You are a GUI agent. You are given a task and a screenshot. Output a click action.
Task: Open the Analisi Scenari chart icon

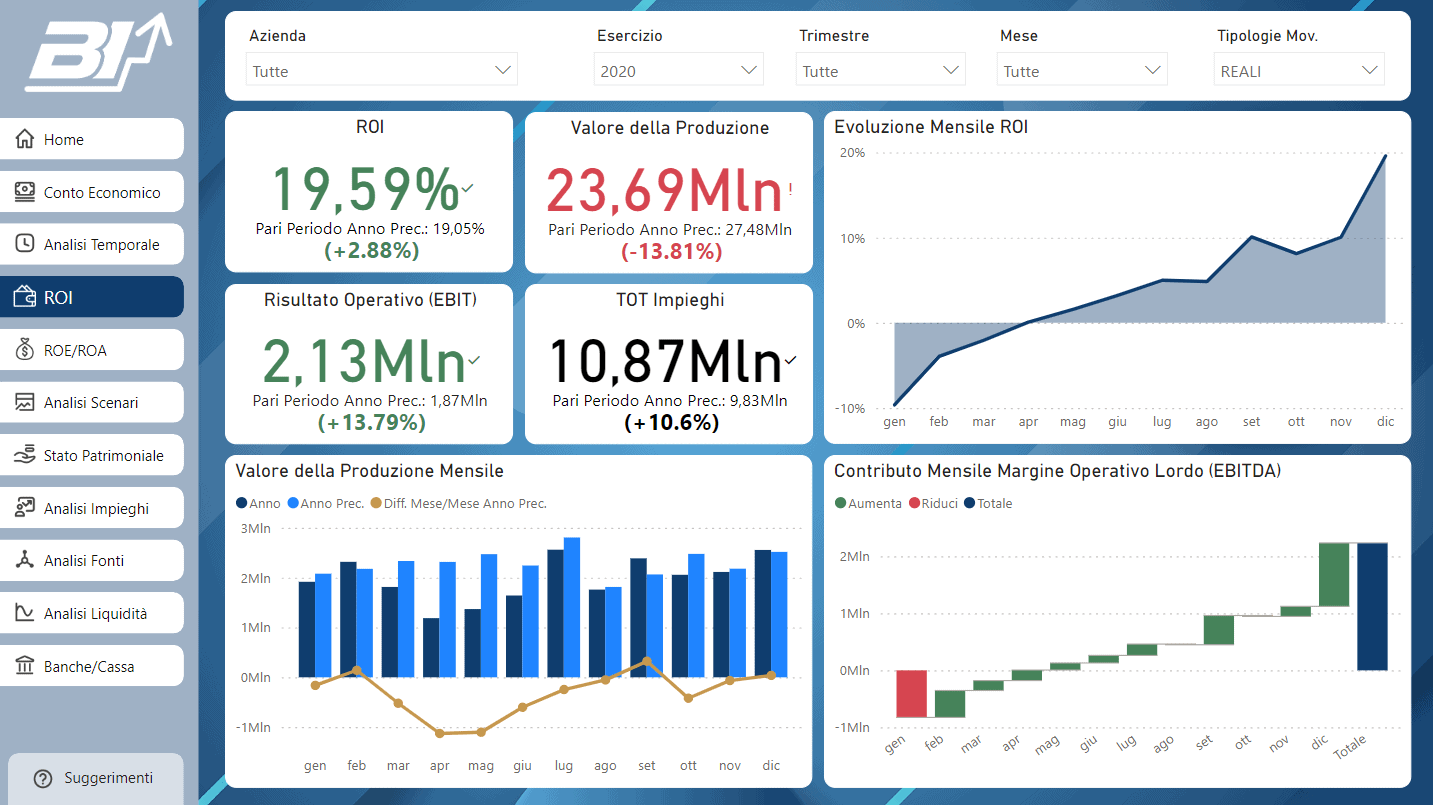[25, 402]
